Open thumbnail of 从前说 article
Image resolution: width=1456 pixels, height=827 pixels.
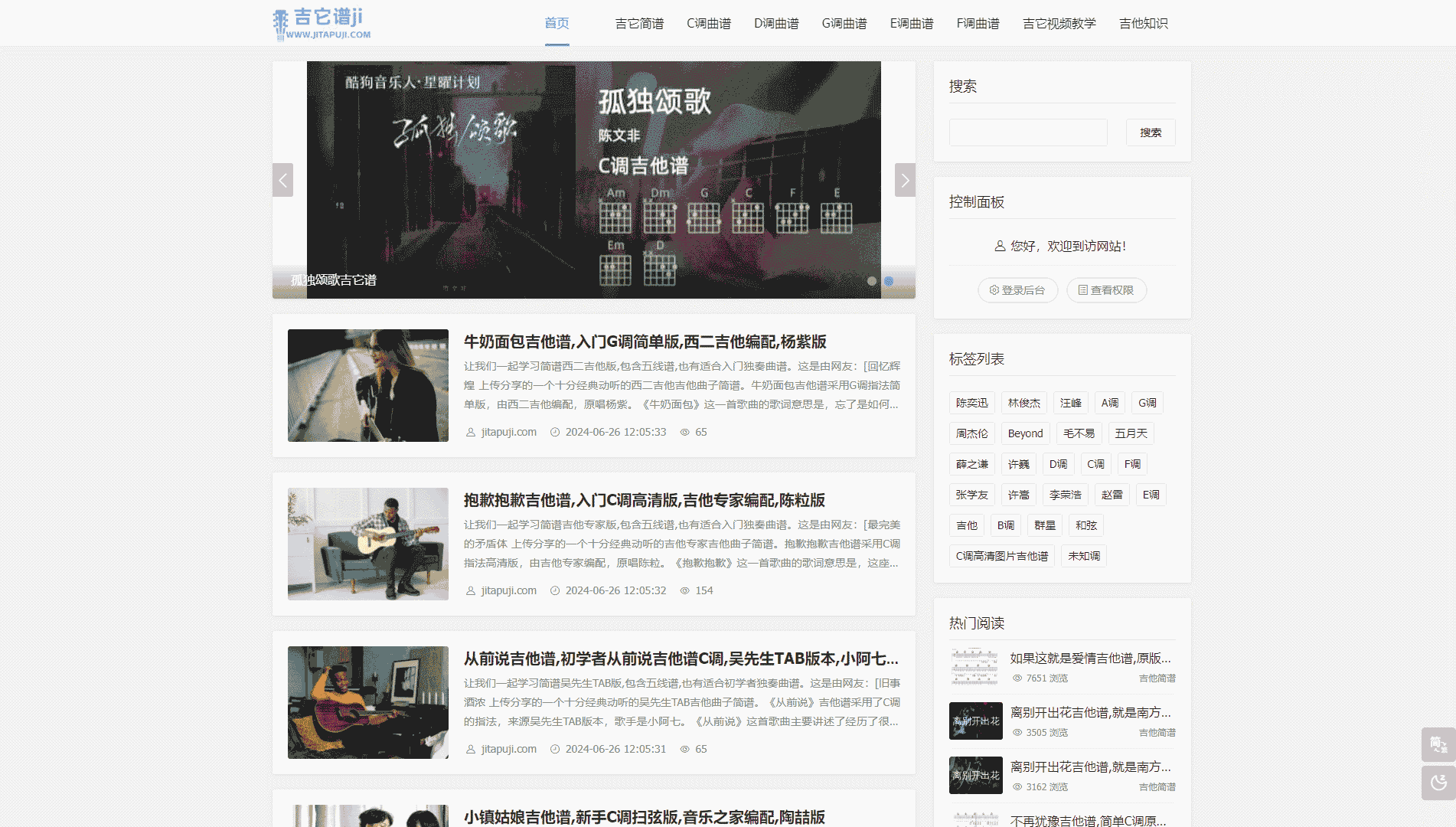click(x=368, y=702)
